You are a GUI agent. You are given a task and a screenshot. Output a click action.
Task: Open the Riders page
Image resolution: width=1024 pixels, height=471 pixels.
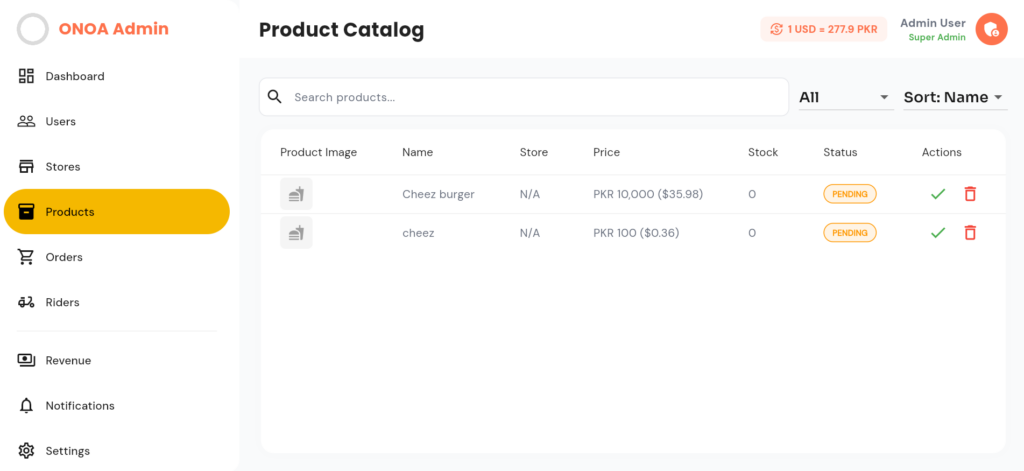point(116,302)
